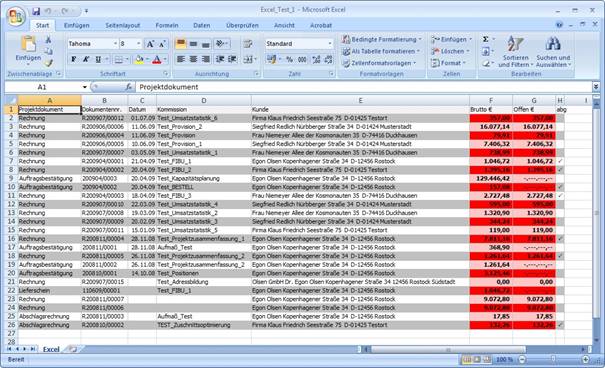Toggle underline formatting (U)
The width and height of the screenshot is (605, 368).
click(98, 59)
